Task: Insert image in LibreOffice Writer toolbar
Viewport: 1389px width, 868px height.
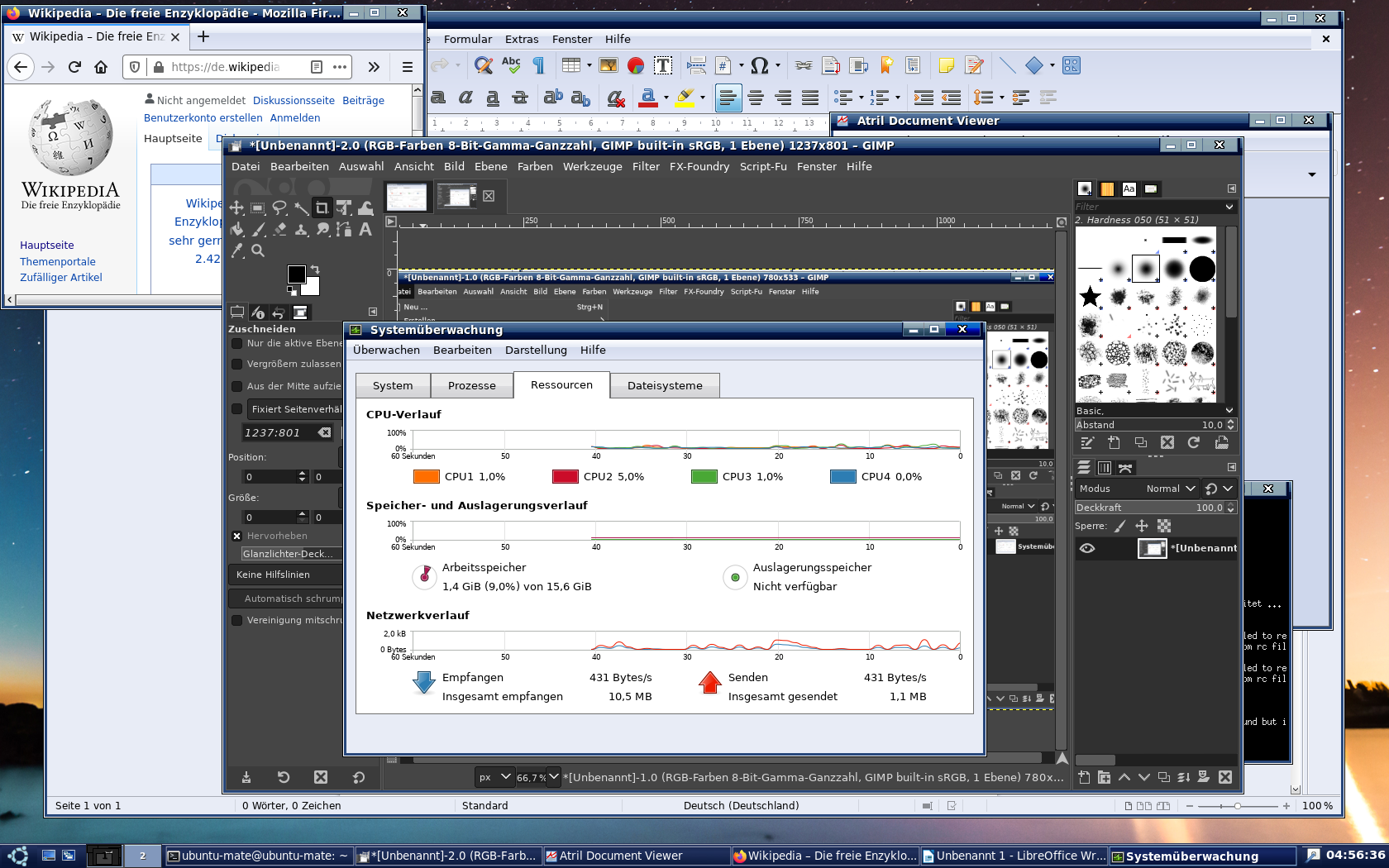Action: tap(609, 65)
